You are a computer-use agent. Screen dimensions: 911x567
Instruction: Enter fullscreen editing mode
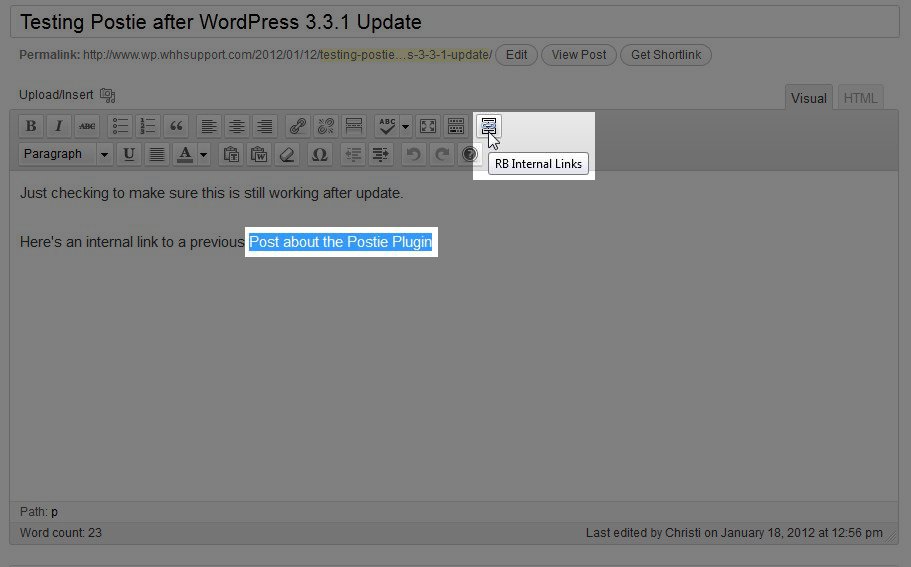(x=428, y=126)
